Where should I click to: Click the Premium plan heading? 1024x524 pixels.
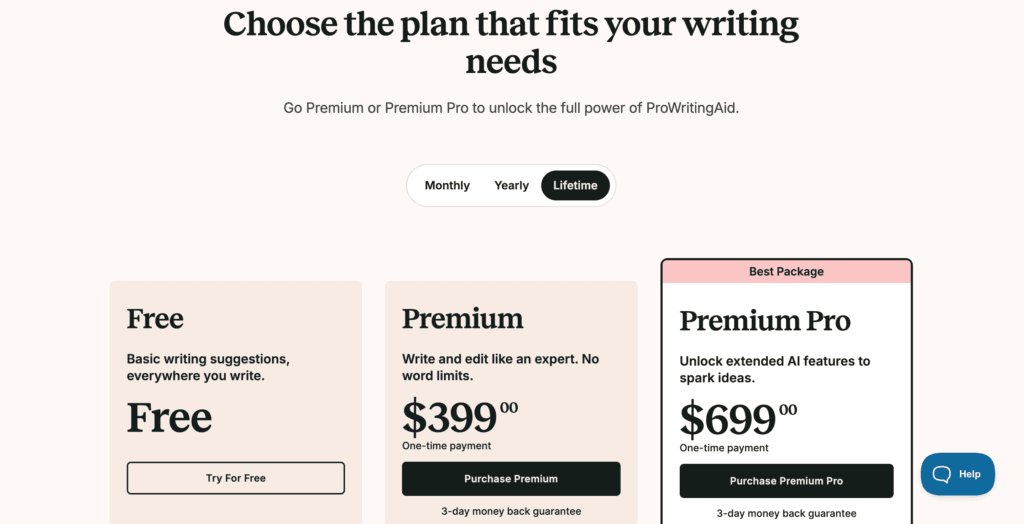point(462,319)
